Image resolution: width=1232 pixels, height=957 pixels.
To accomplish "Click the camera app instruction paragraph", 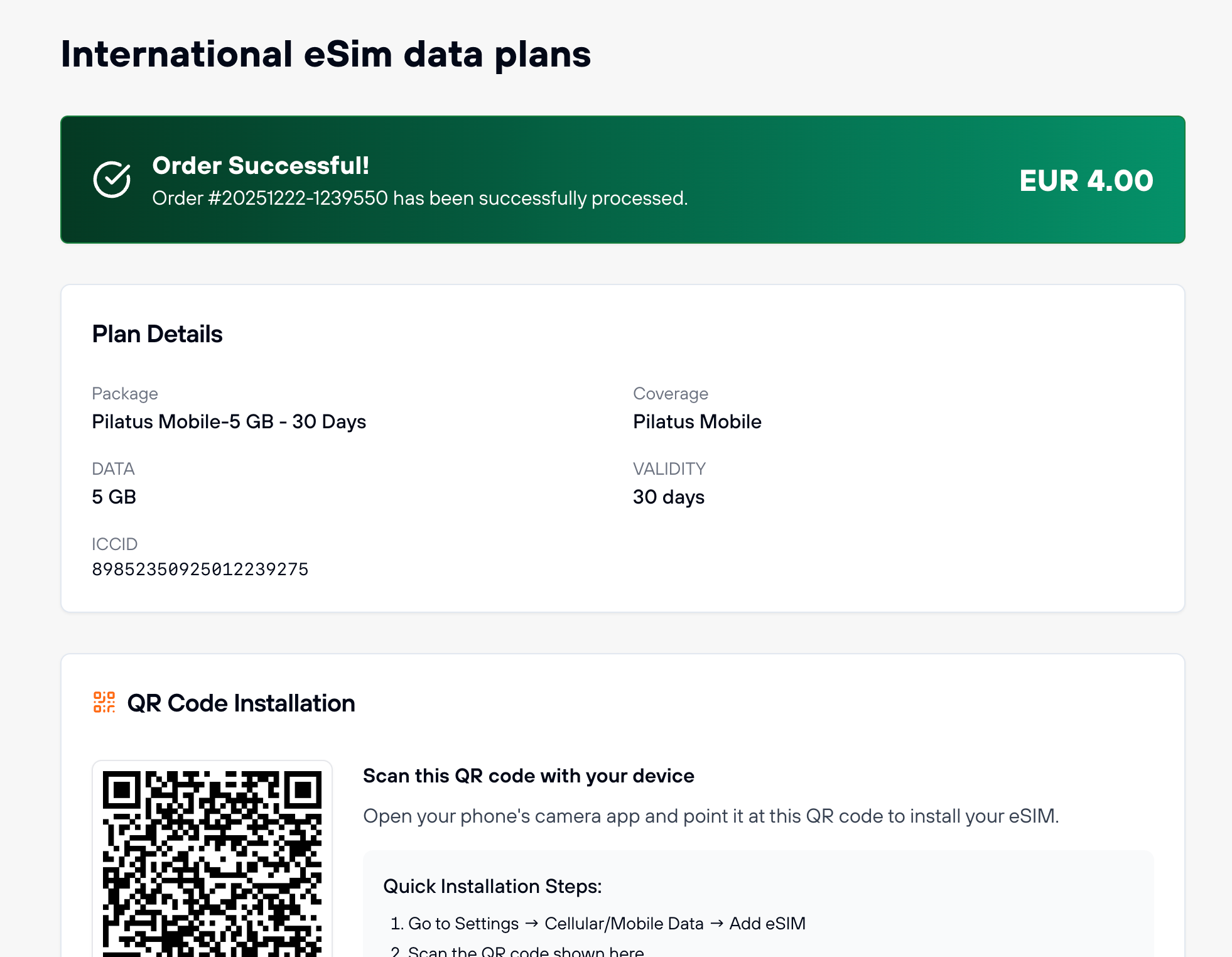I will [711, 816].
